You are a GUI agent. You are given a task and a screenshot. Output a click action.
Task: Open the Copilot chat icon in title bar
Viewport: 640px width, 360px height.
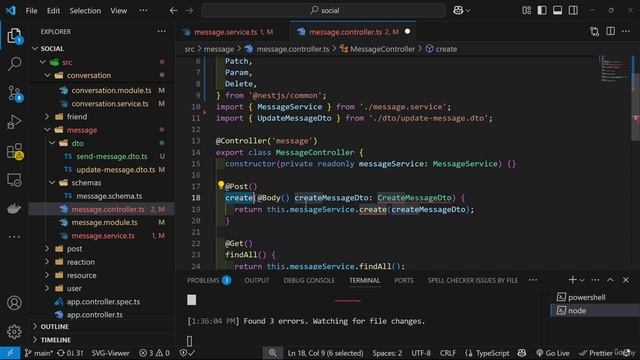point(458,11)
